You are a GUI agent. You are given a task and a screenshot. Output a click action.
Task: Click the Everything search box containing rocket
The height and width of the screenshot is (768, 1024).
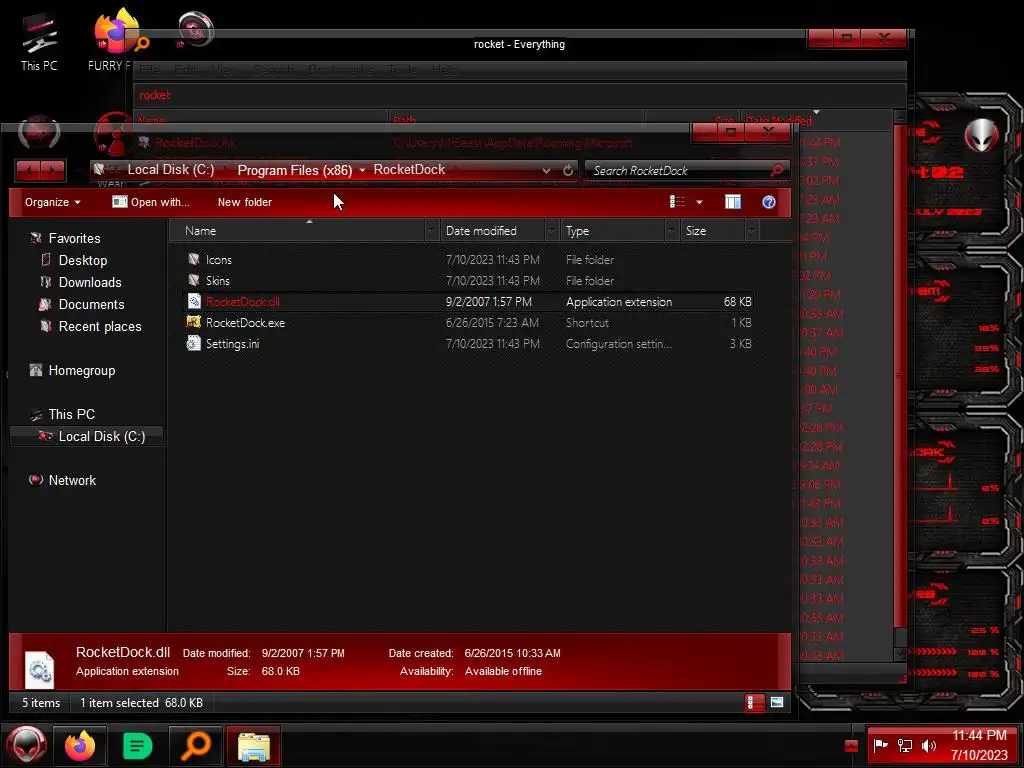point(519,95)
